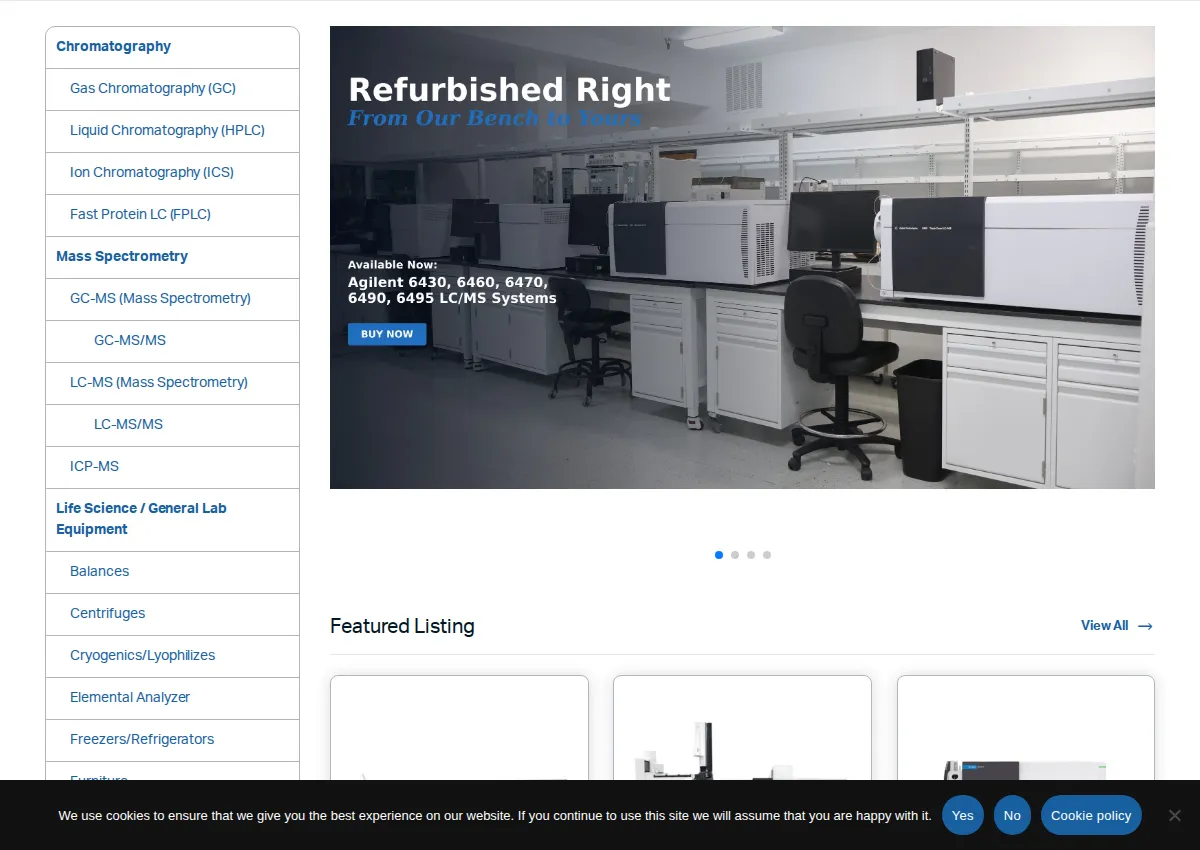This screenshot has height=850, width=1200.
Task: Open the Elemental Analyzer category
Action: point(130,698)
